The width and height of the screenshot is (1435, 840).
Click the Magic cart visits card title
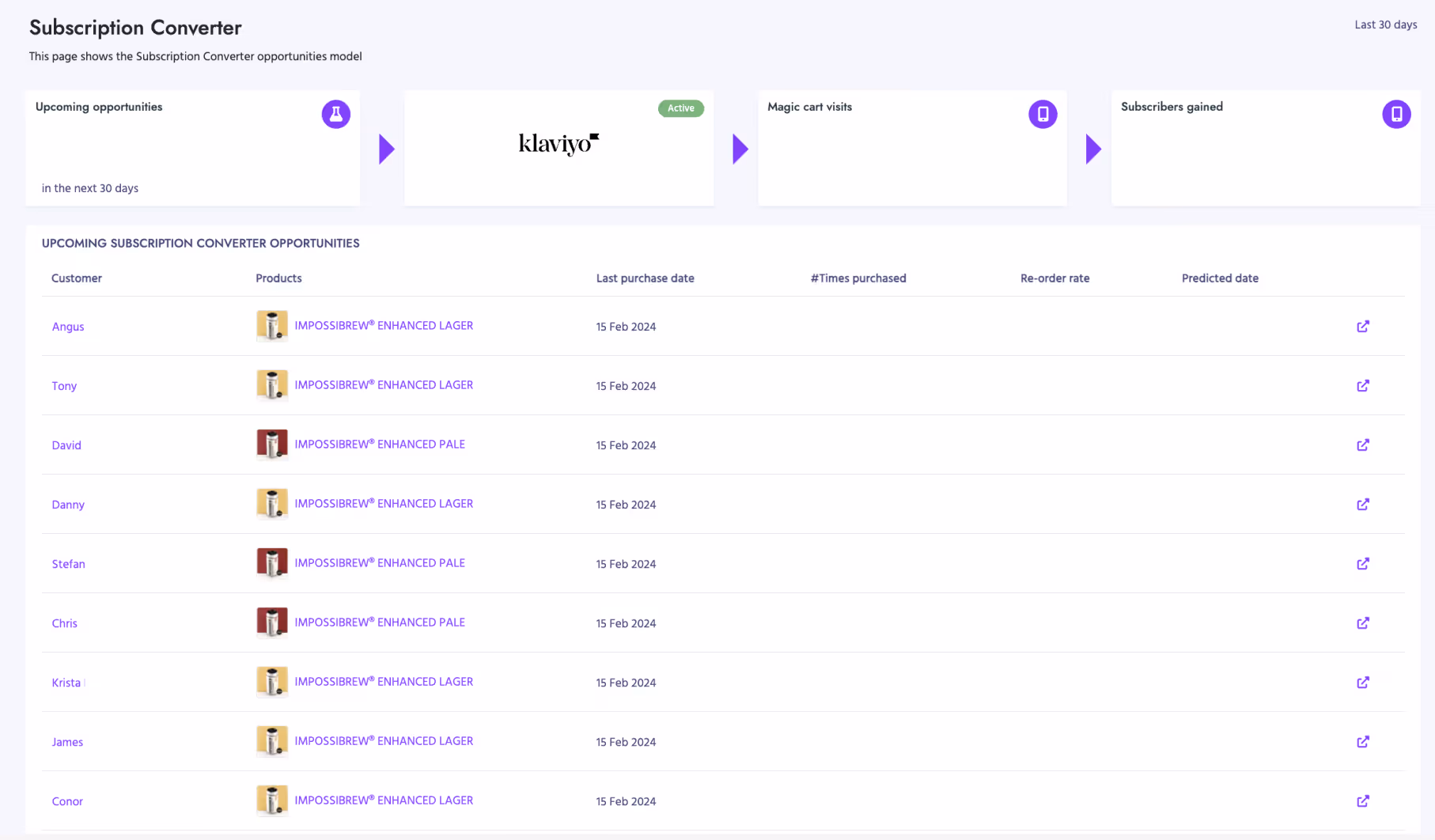point(809,107)
